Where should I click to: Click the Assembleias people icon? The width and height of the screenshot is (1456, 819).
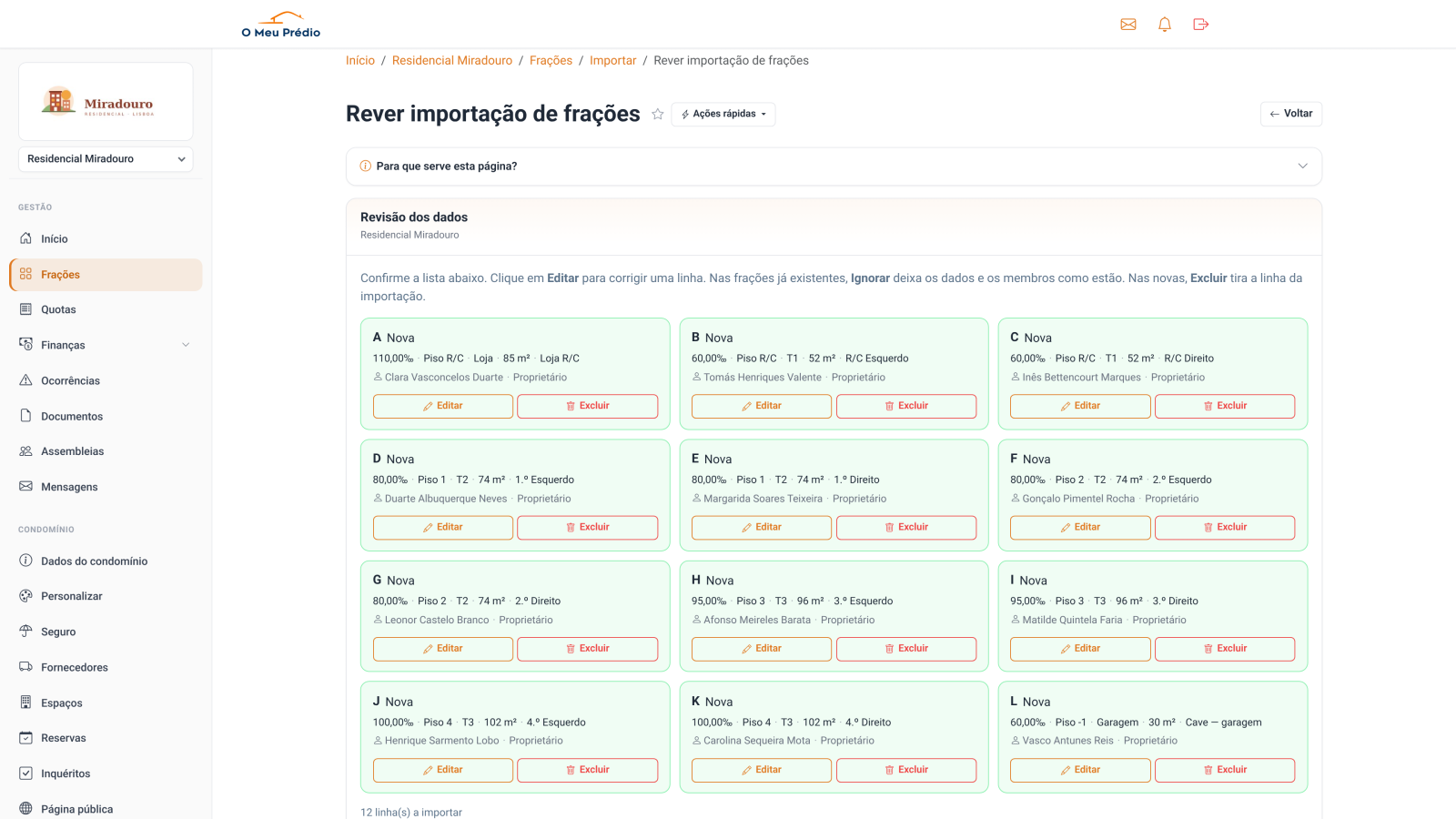pyautogui.click(x=26, y=451)
